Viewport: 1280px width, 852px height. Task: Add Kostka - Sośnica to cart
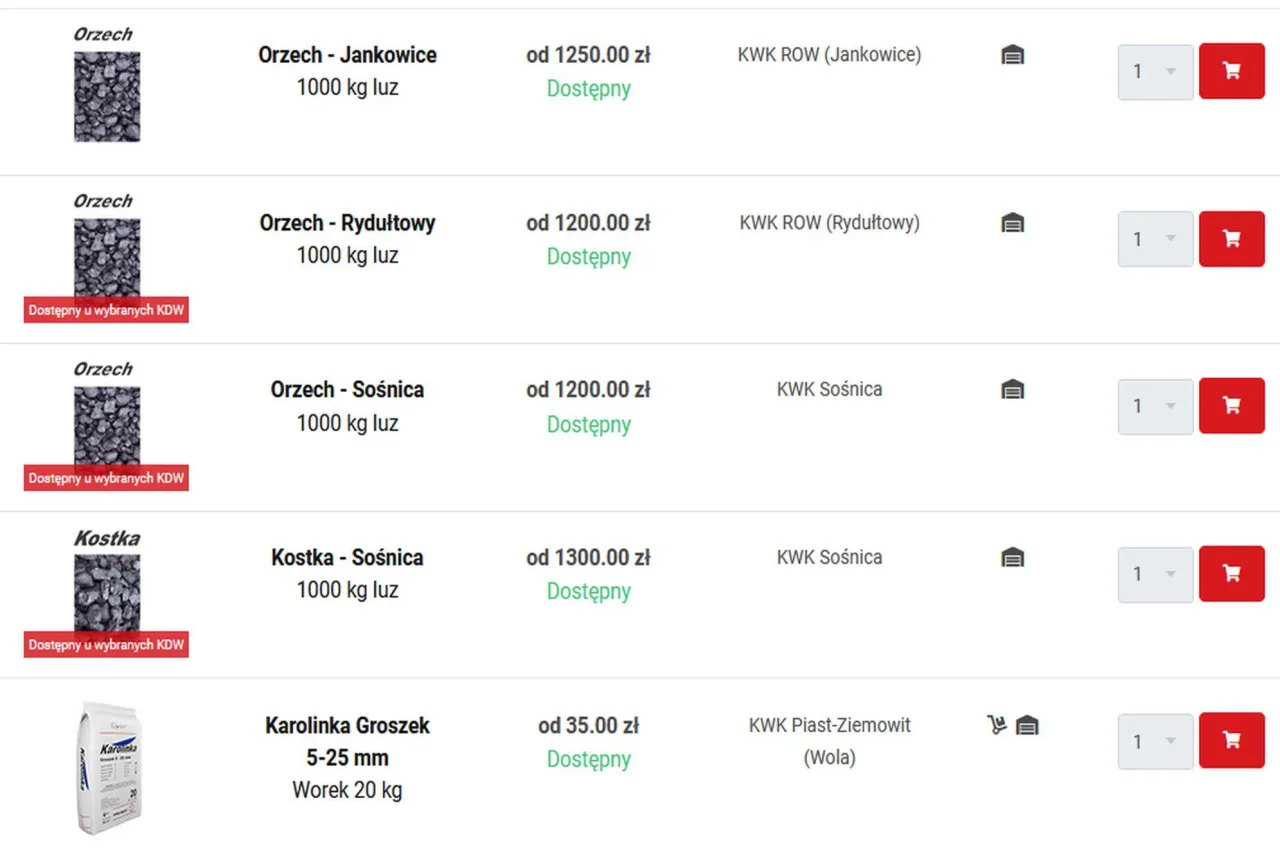(x=1231, y=574)
